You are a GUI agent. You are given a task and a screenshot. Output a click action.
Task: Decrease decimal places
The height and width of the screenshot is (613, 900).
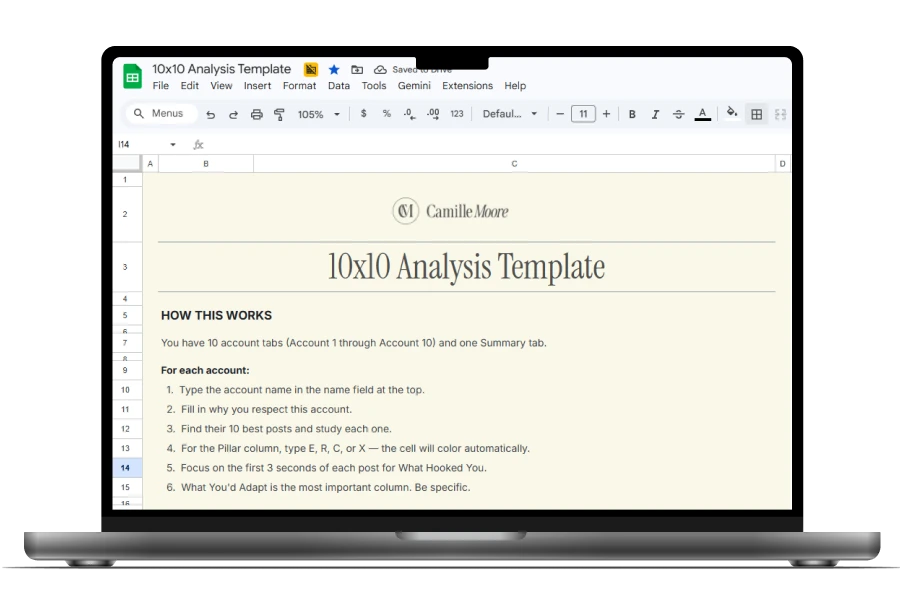point(409,114)
